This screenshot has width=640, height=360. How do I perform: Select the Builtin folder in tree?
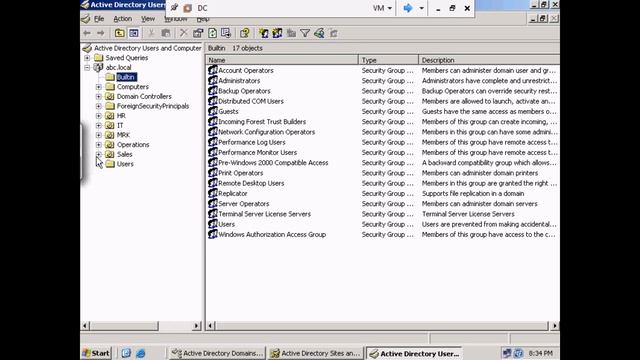pyautogui.click(x=126, y=77)
